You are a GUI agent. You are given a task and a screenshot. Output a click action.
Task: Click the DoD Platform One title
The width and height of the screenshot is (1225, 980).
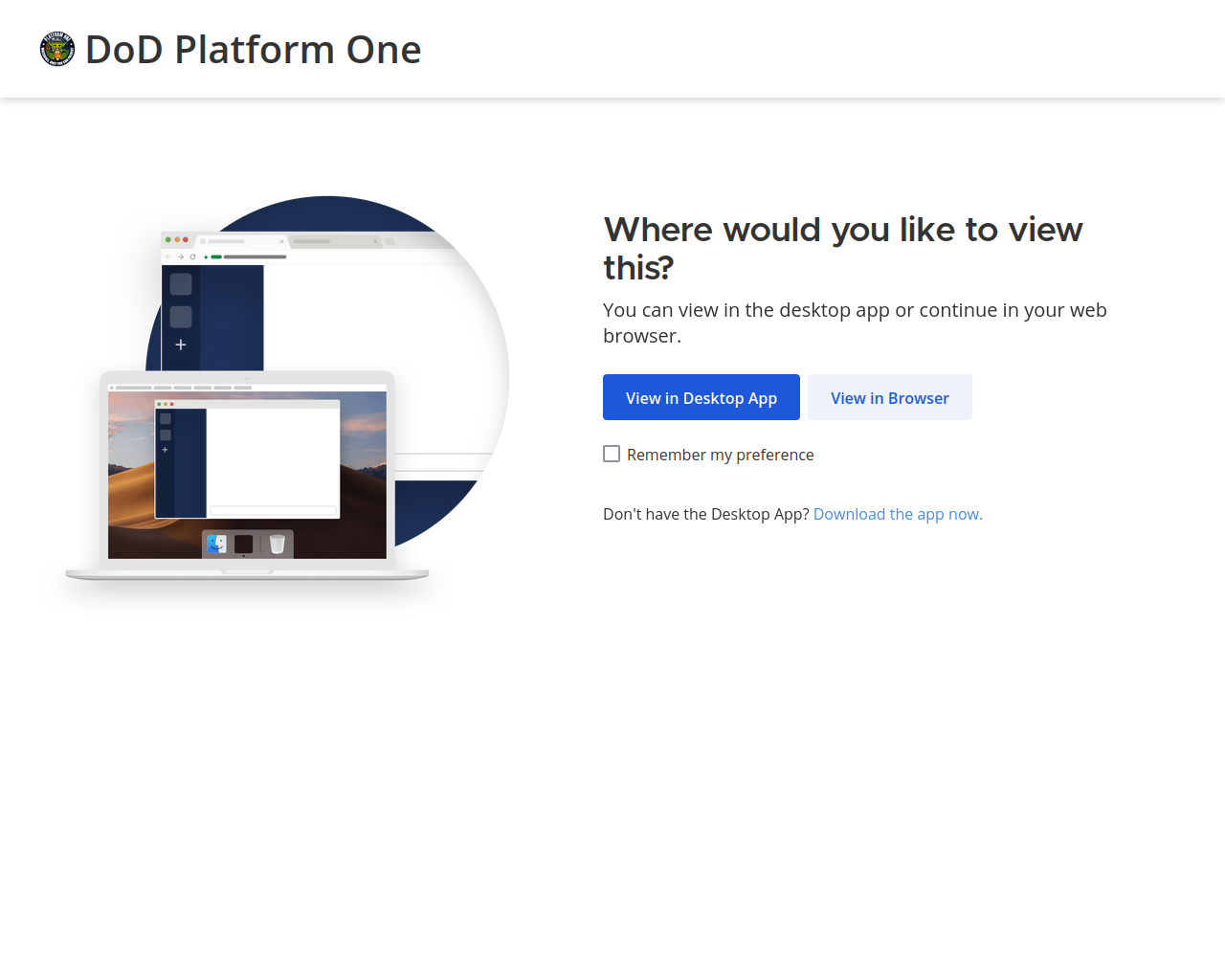tap(253, 50)
